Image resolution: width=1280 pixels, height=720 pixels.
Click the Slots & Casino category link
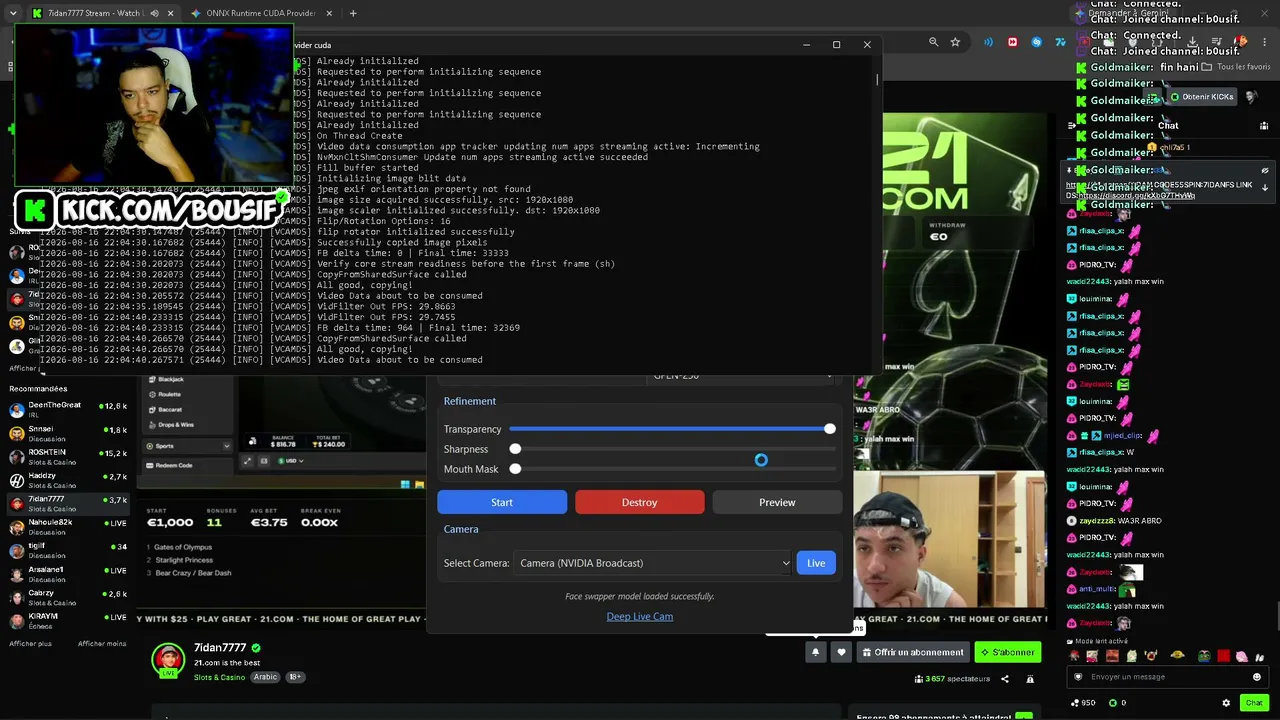[219, 677]
